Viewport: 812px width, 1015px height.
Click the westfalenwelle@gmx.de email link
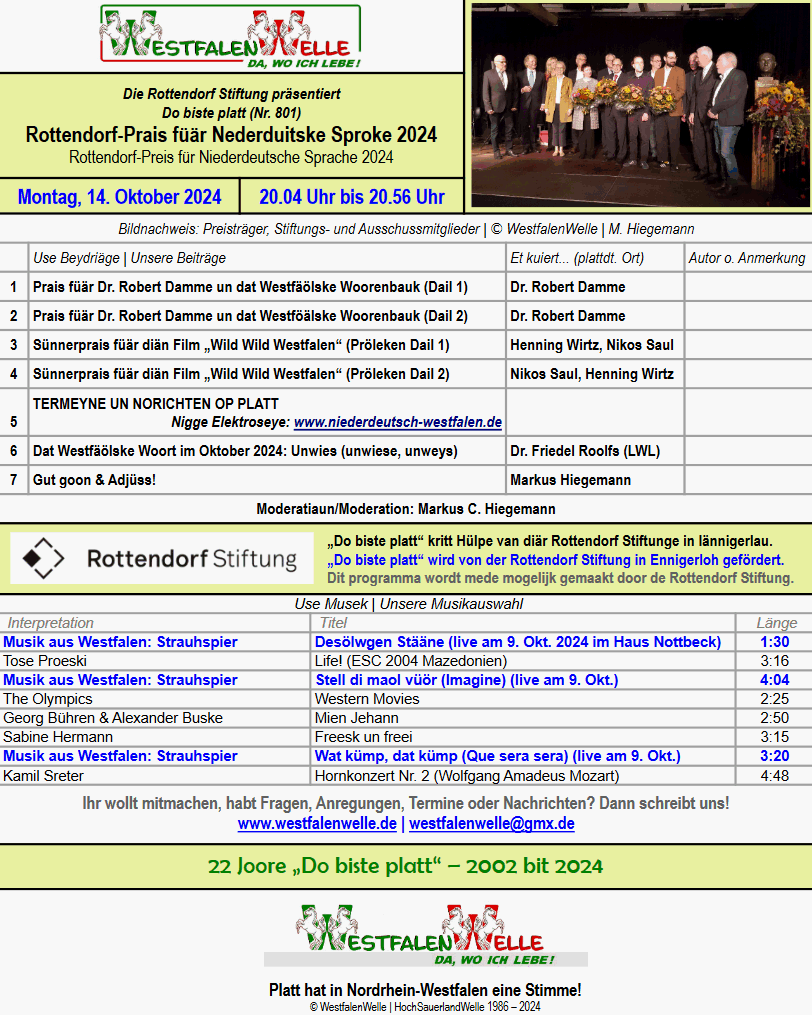491,823
